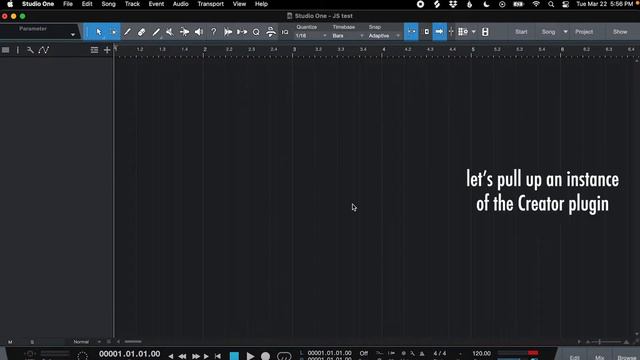The height and width of the screenshot is (360, 640).
Task: Click the tempo value 120.00
Action: 482,353
